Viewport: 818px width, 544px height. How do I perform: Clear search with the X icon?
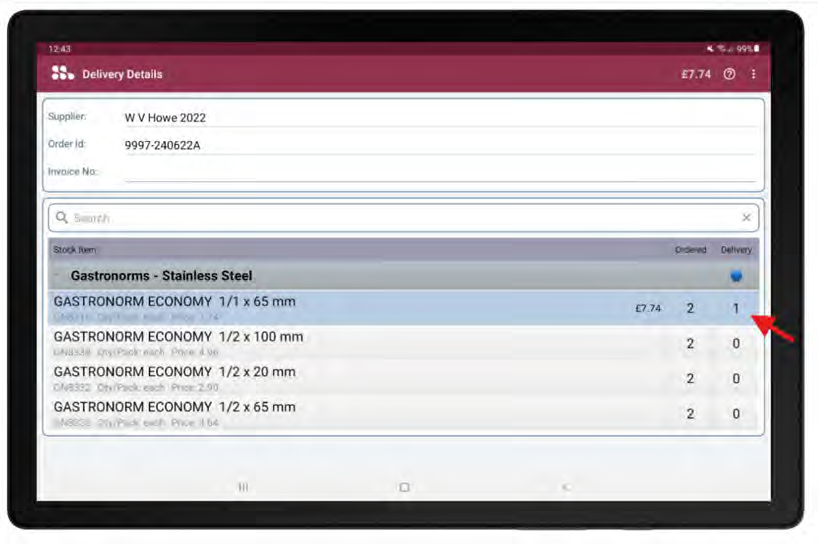[746, 218]
